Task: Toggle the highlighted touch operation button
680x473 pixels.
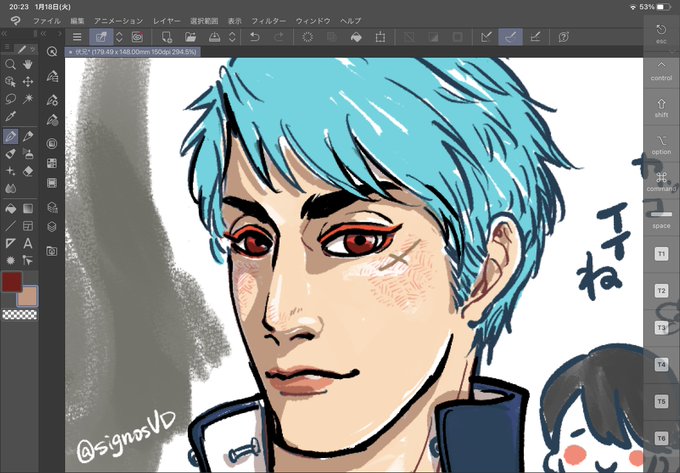Action: click(101, 37)
